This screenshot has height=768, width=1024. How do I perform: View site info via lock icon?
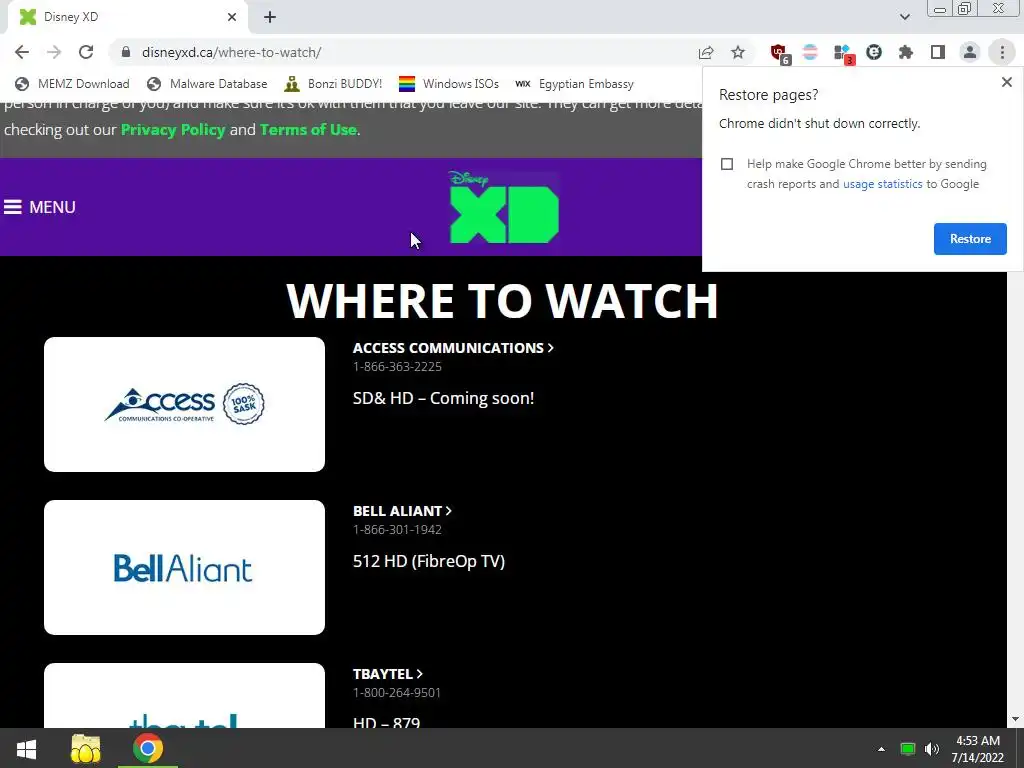pyautogui.click(x=126, y=52)
